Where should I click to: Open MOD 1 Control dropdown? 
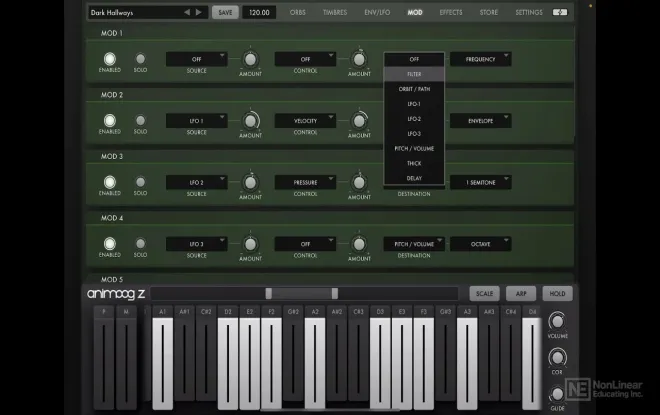pos(305,59)
